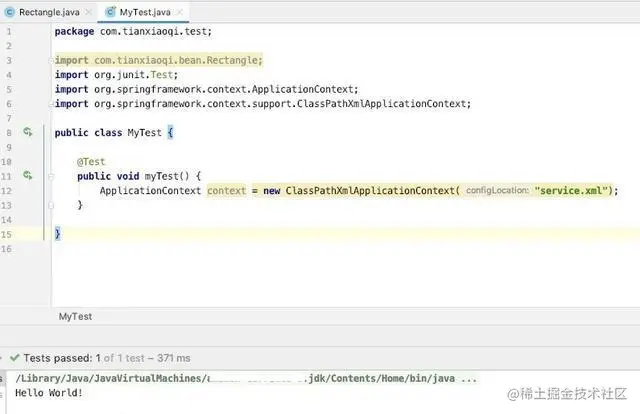Close the Rectangle.java tab

(x=88, y=12)
